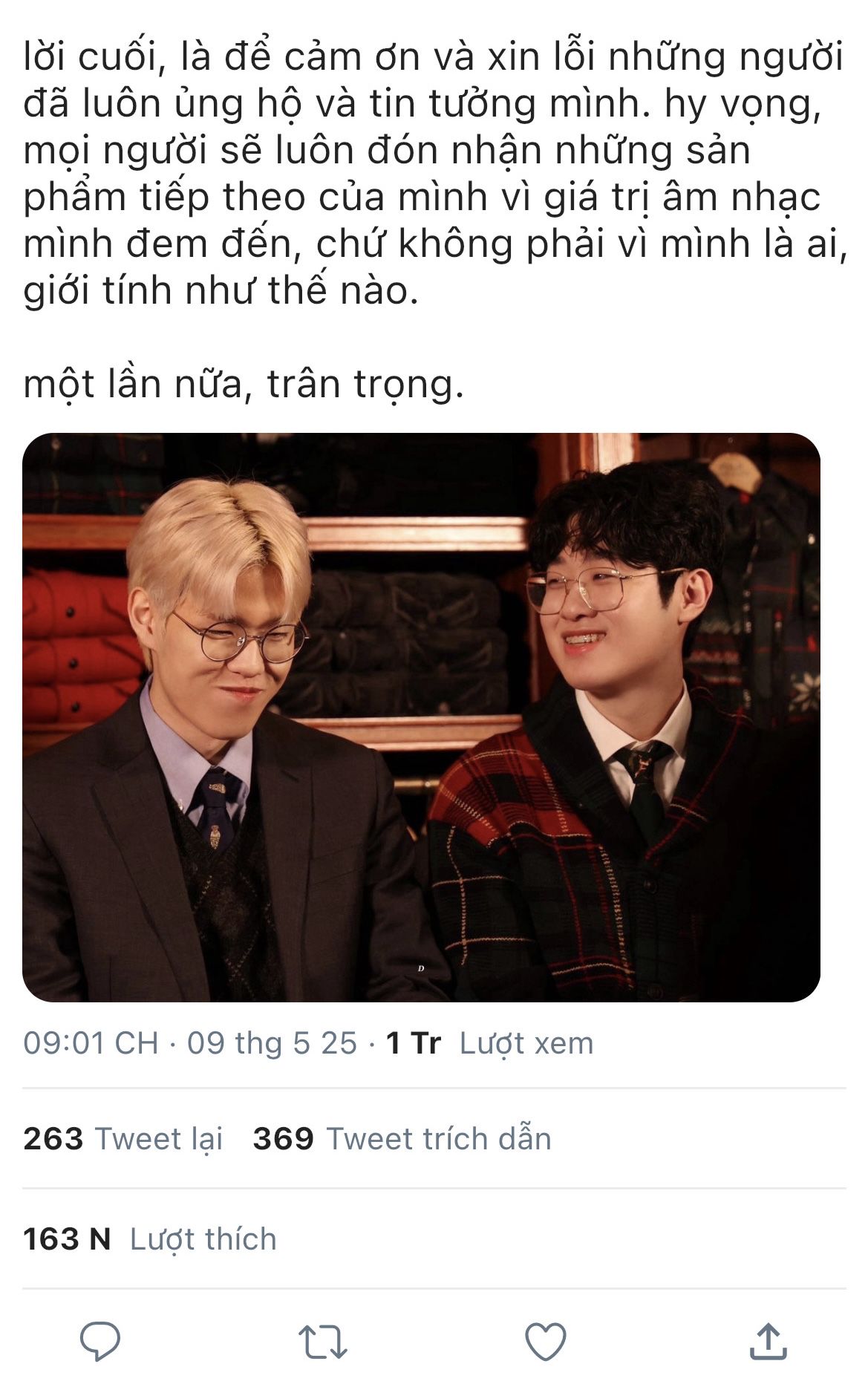This screenshot has height=1384, width=868.
Task: Like the tweet with the heart icon
Action: (x=546, y=1342)
